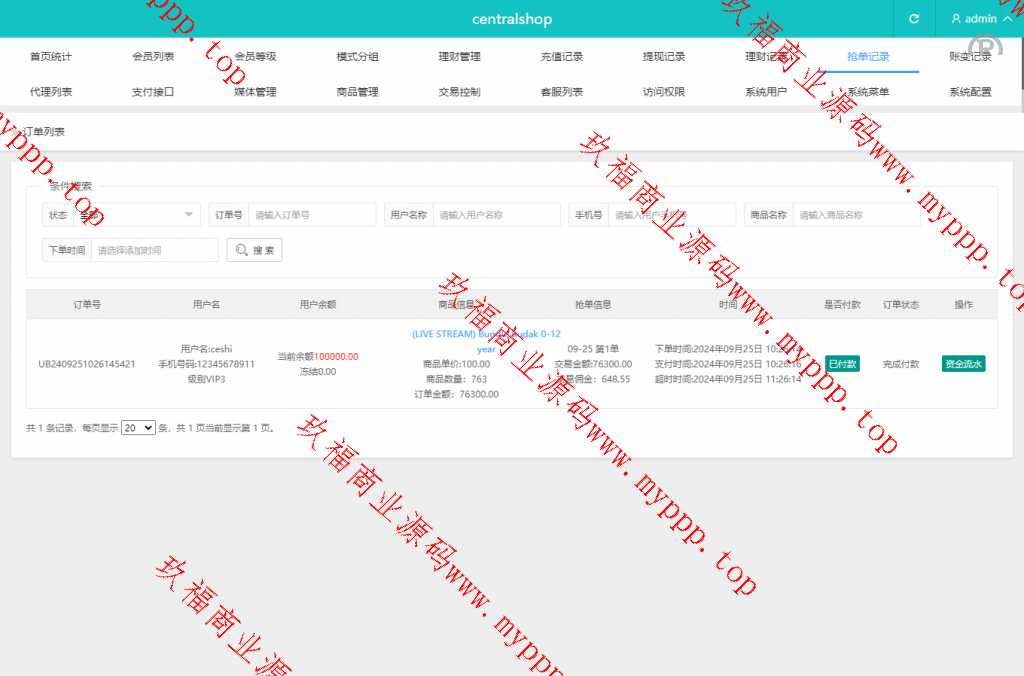Open the admin user menu
The width and height of the screenshot is (1024, 676).
click(x=980, y=19)
